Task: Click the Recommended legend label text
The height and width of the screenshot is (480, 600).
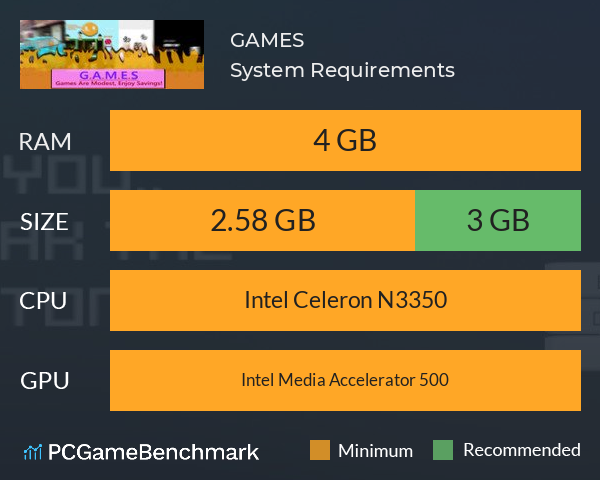Action: (522, 450)
